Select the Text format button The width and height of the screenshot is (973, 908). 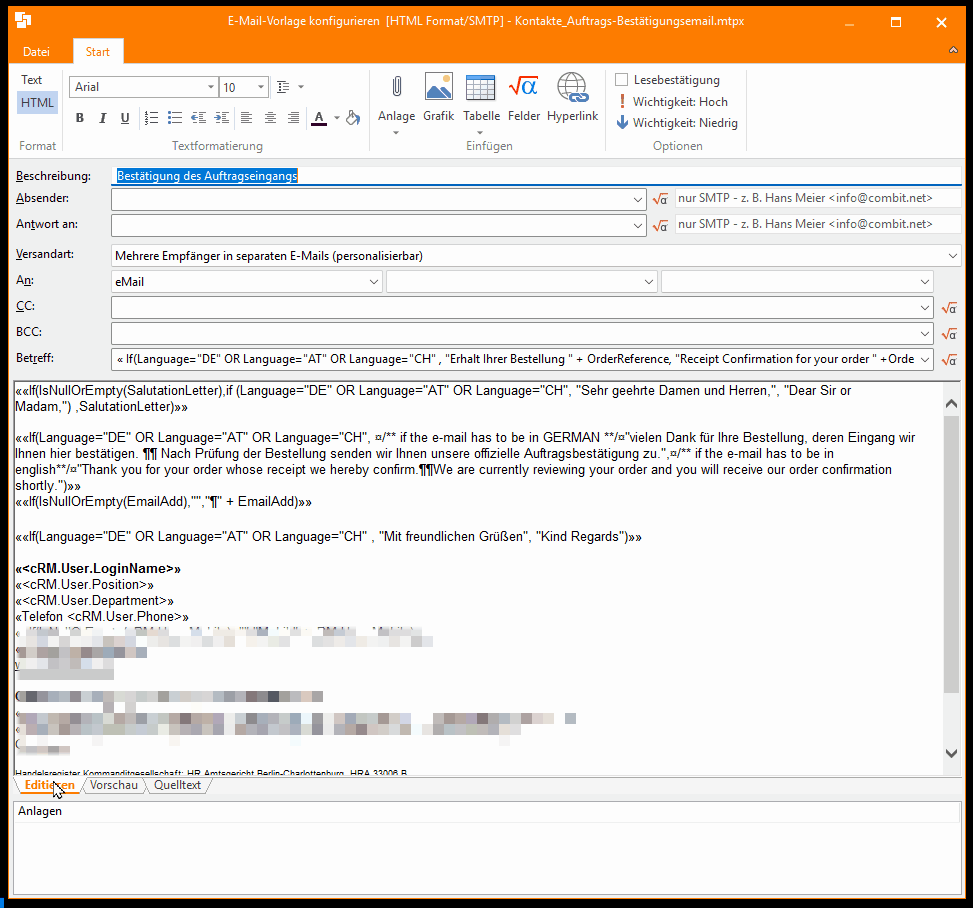pos(32,80)
